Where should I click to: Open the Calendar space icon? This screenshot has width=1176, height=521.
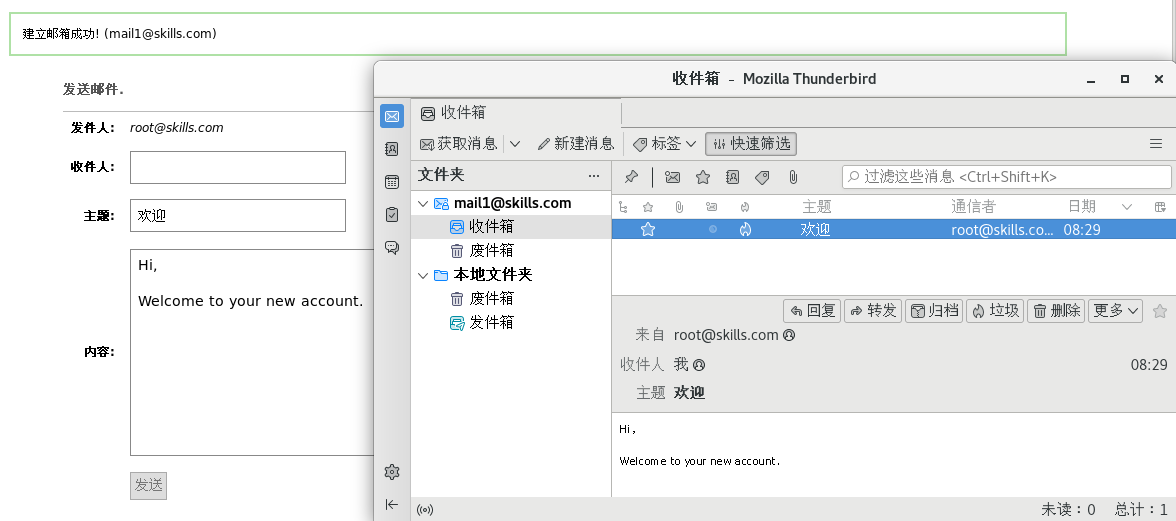[392, 182]
